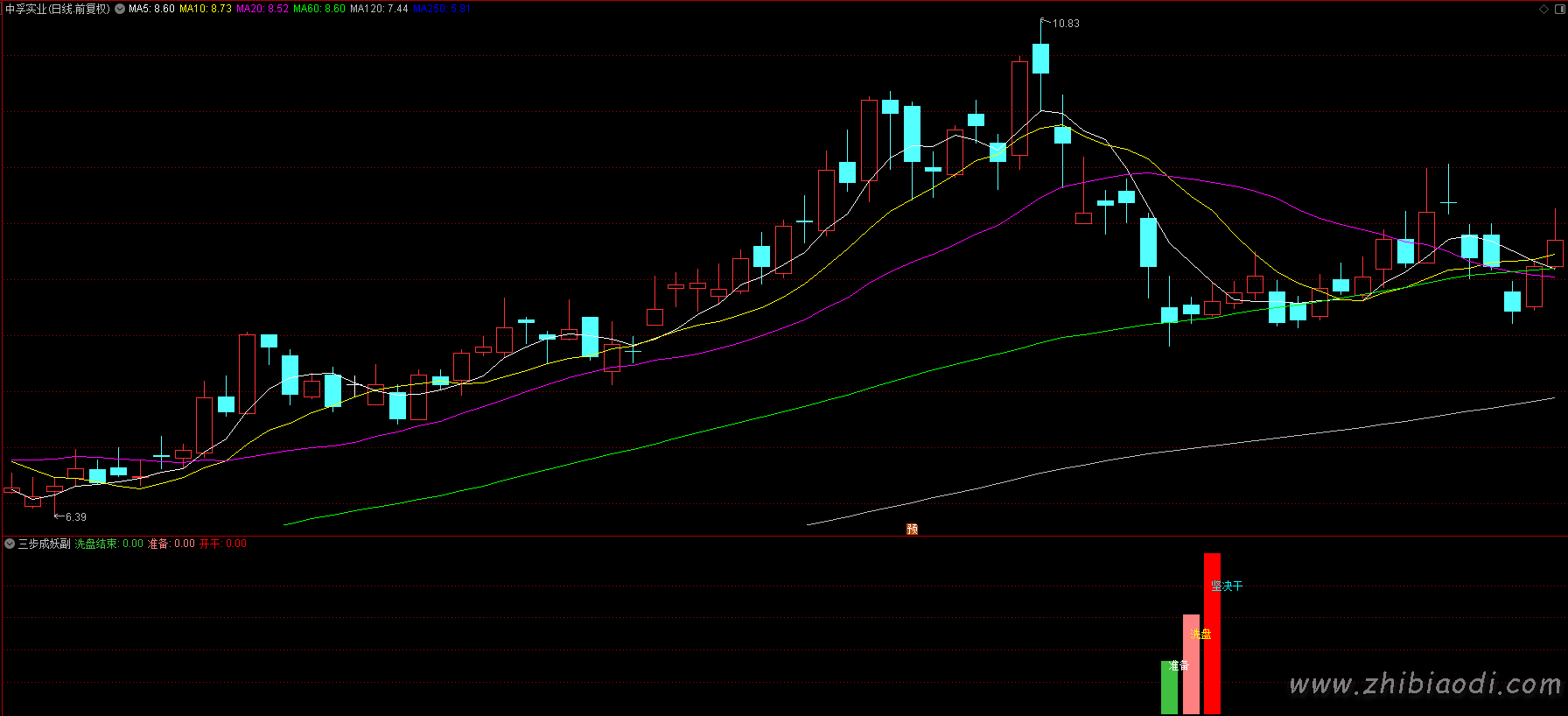The image size is (1568, 716).
Task: Expand the 三步成妖副 indicator dropdown arrow
Action: tap(10, 544)
